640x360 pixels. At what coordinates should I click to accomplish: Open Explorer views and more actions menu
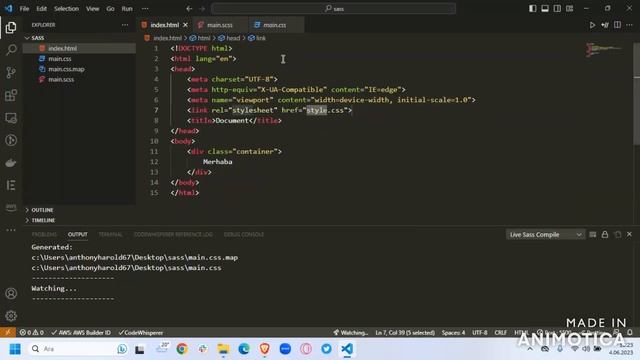click(125, 25)
